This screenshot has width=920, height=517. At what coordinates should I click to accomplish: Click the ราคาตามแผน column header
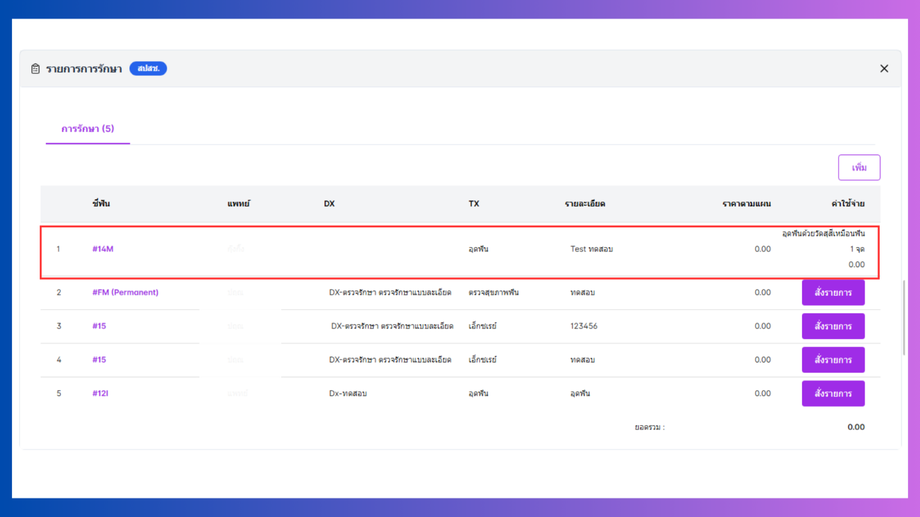746,204
